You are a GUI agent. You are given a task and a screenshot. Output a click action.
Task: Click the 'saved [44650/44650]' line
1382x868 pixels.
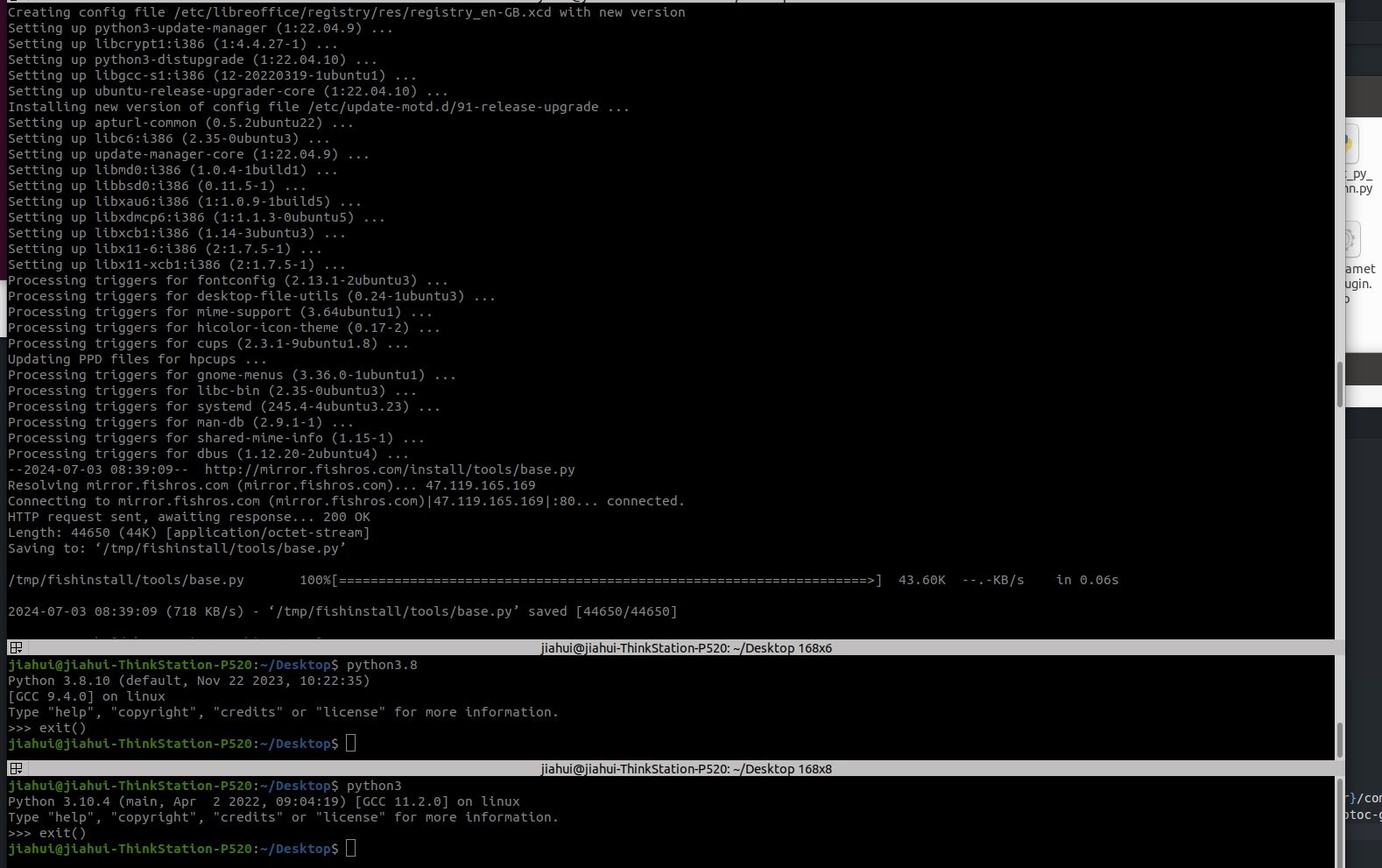(342, 611)
